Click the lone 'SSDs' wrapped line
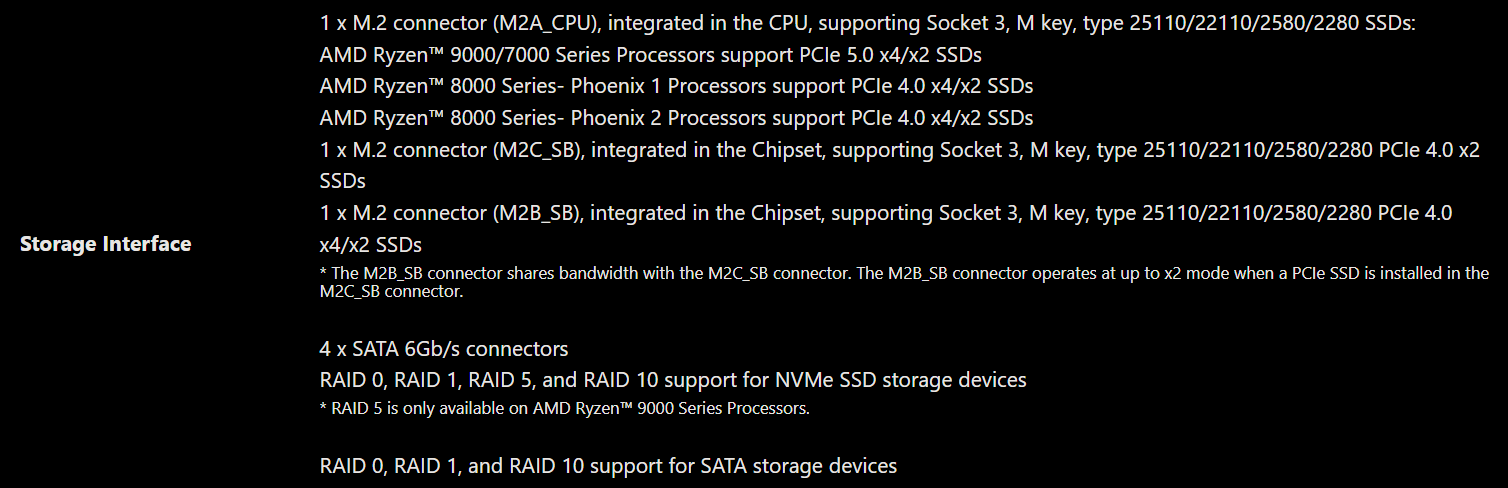This screenshot has height=488, width=1508. [342, 181]
